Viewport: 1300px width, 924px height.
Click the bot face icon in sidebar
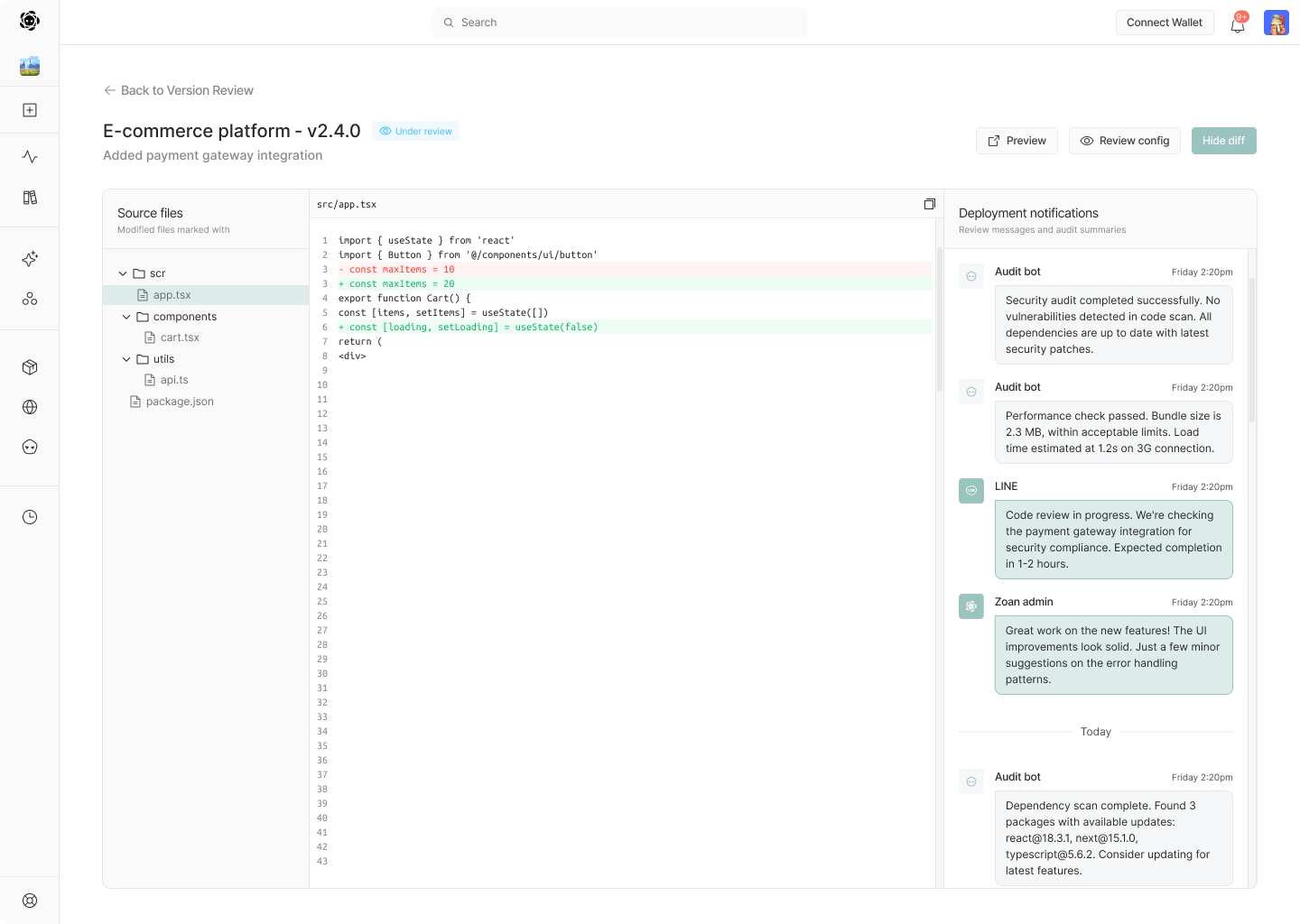coord(30,447)
